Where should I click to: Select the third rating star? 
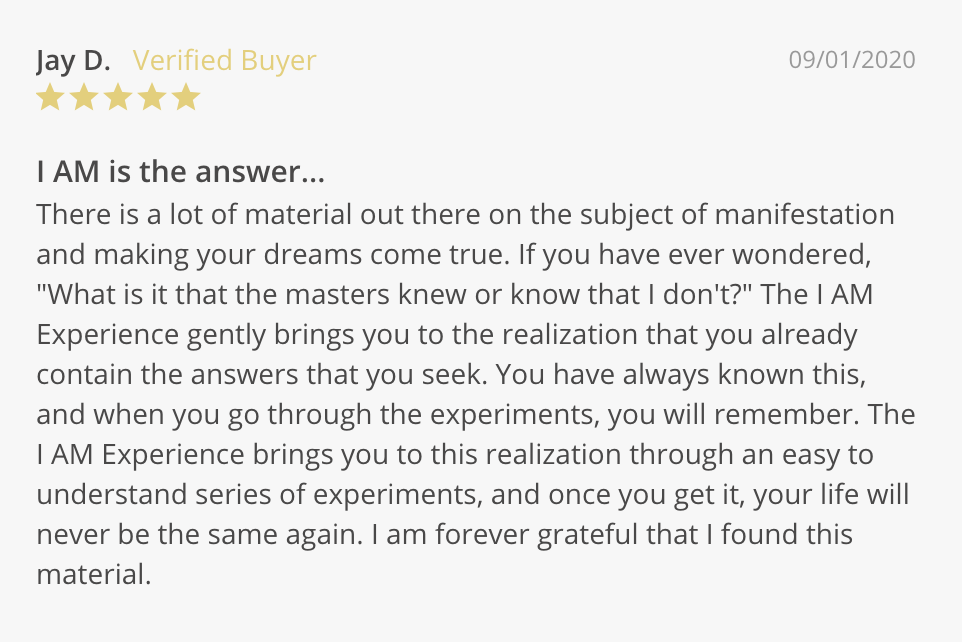point(118,97)
